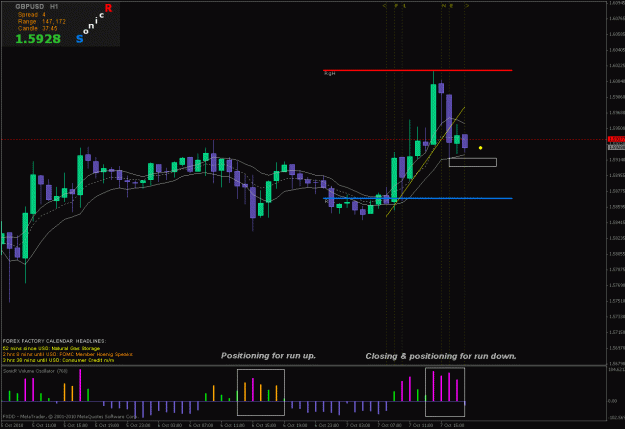
Task: Click the blue S of the Sonic logo
Action: pyautogui.click(x=80, y=39)
